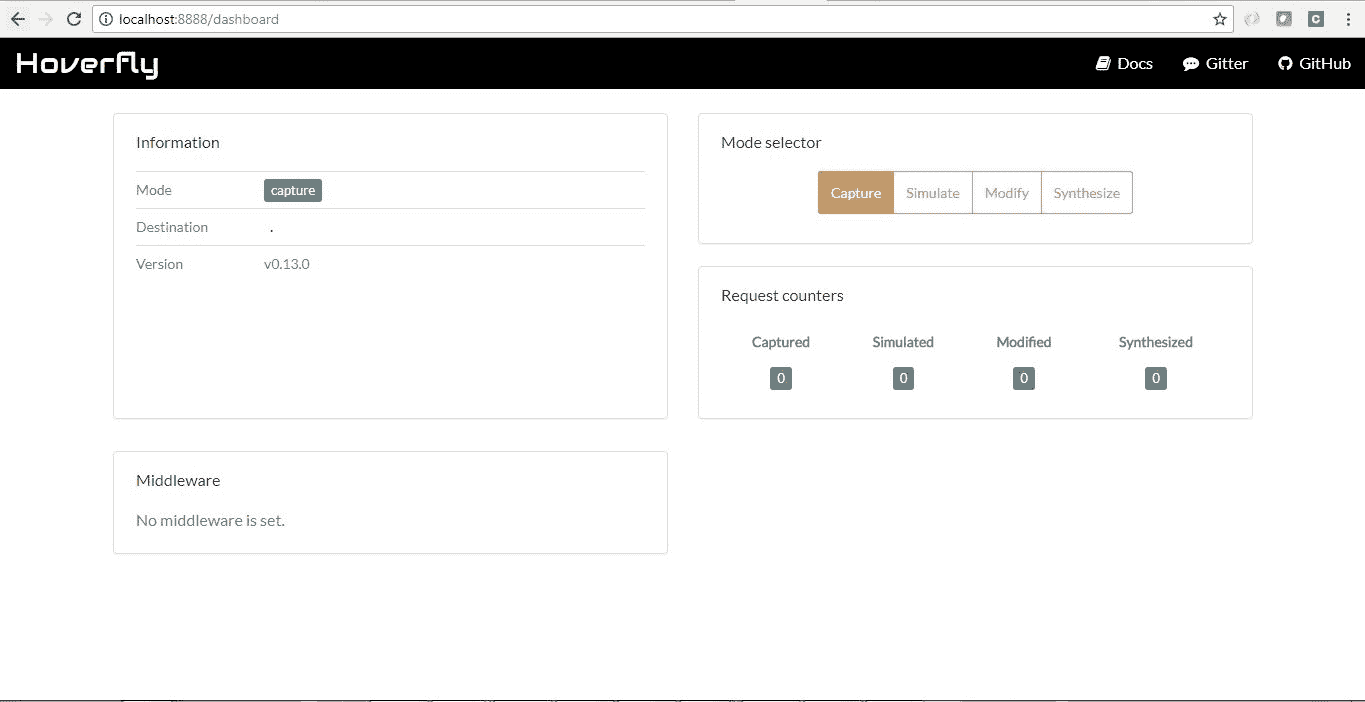This screenshot has height=702, width=1365.
Task: Click the browser forward arrow
Action: pyautogui.click(x=45, y=19)
